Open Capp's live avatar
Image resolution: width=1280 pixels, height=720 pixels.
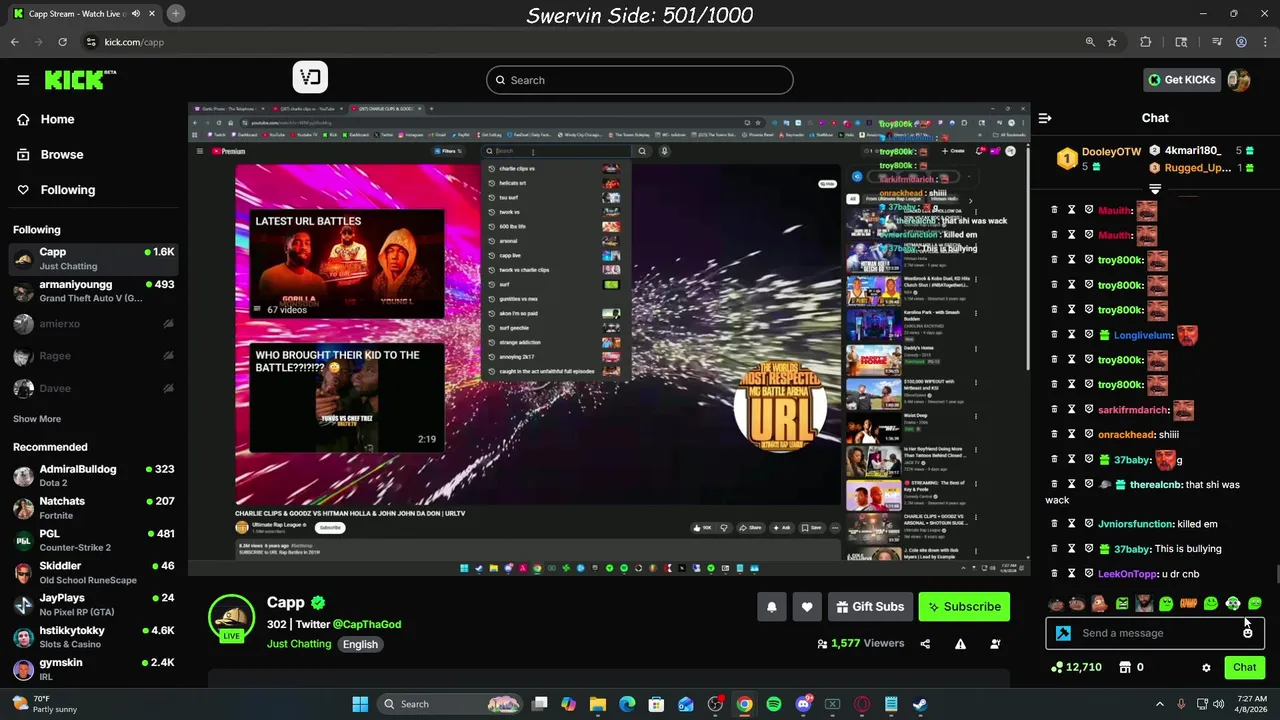click(x=231, y=618)
